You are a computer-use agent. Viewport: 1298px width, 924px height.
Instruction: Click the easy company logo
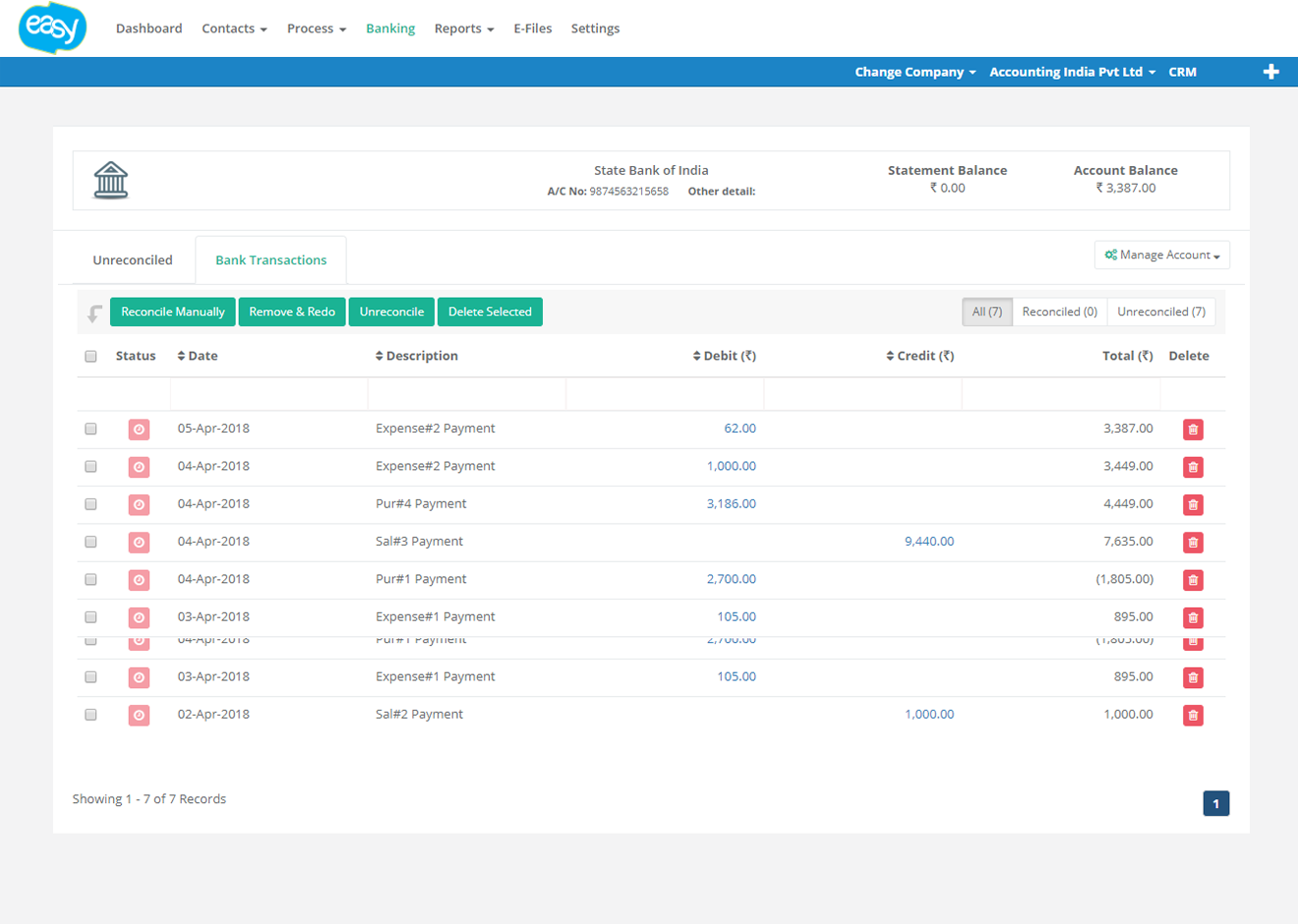pos(52,28)
